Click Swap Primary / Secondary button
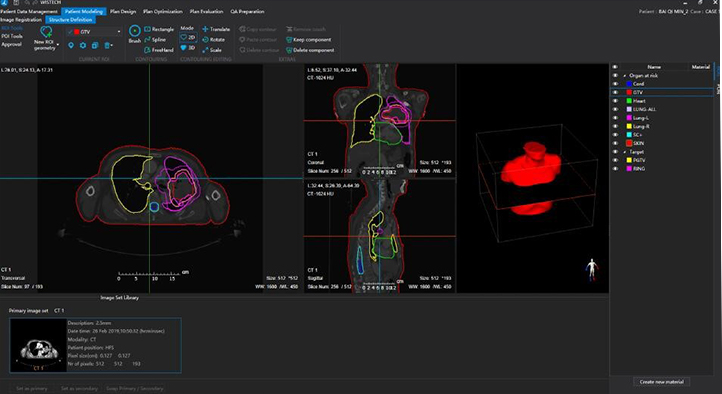This screenshot has width=722, height=394. click(134, 388)
